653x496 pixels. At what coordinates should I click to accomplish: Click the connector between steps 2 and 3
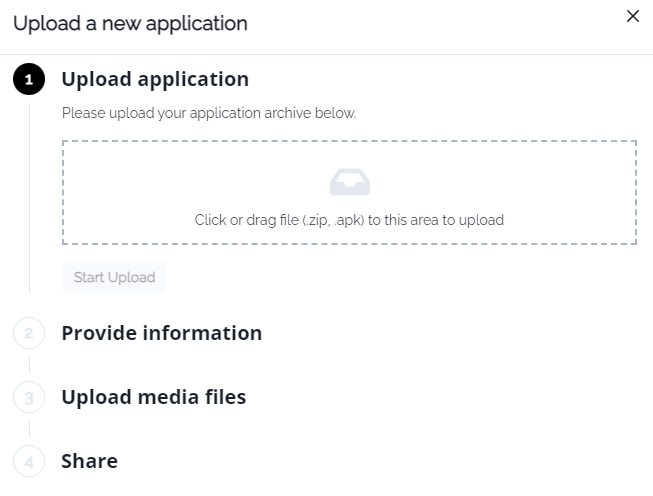point(29,366)
